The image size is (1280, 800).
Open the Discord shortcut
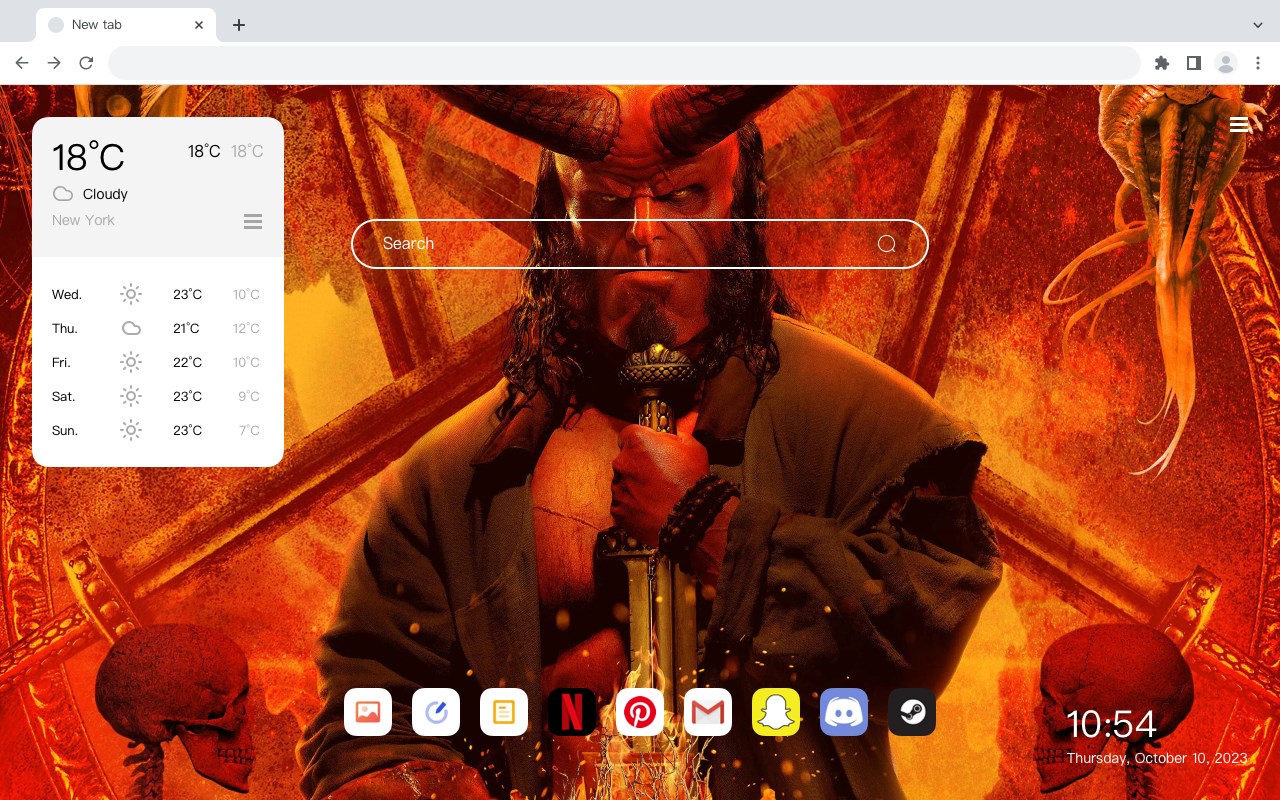(844, 712)
